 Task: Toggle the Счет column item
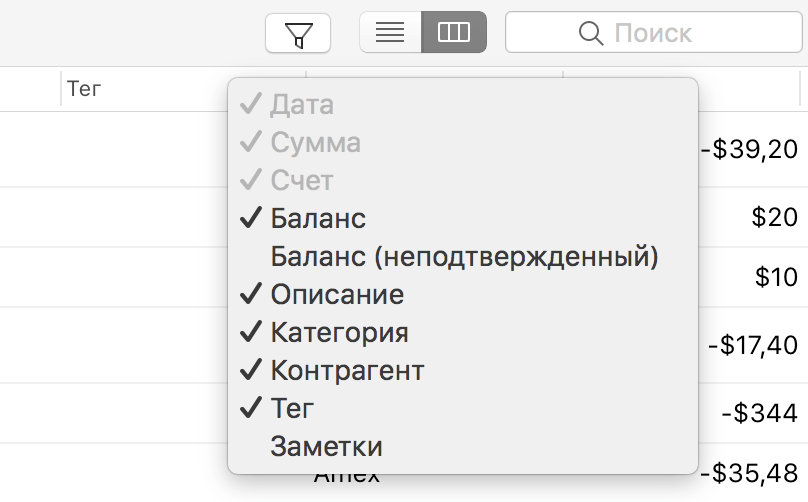click(x=463, y=180)
